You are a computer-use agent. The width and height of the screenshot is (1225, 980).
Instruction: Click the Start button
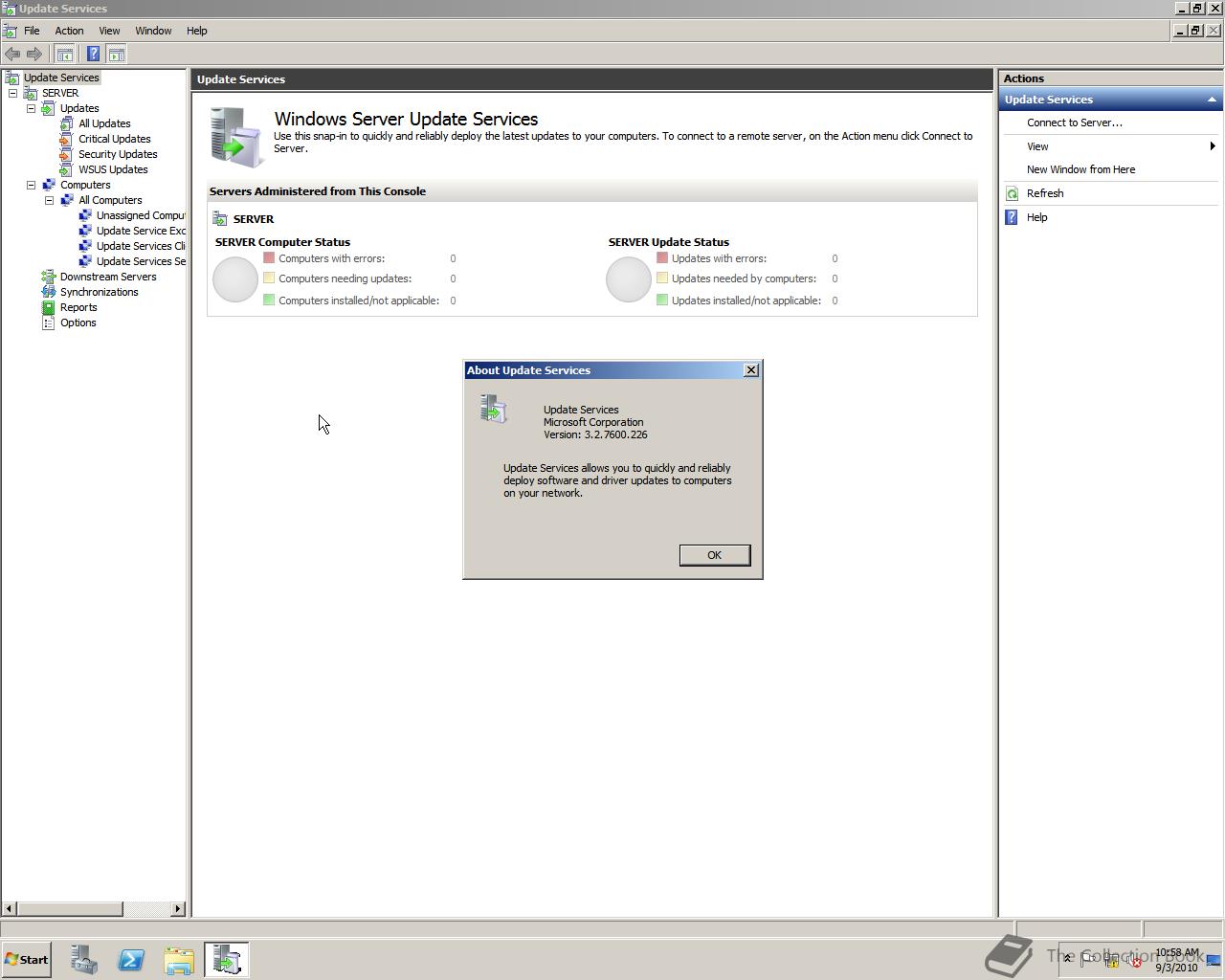pos(26,959)
